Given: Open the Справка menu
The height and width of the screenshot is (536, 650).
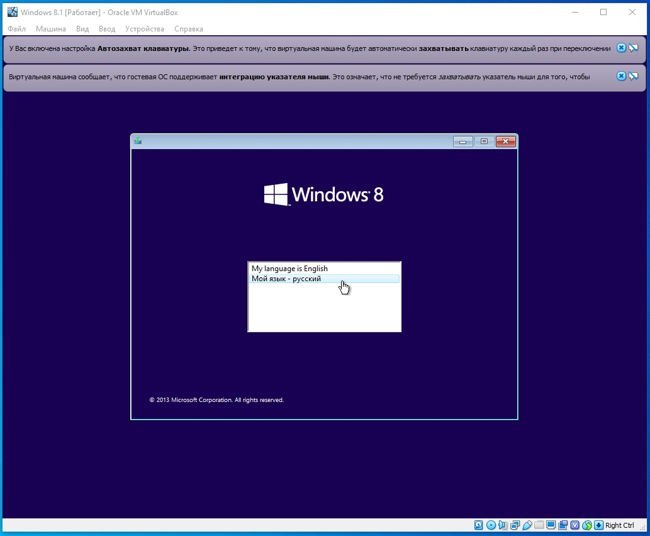Looking at the screenshot, I should [x=189, y=29].
